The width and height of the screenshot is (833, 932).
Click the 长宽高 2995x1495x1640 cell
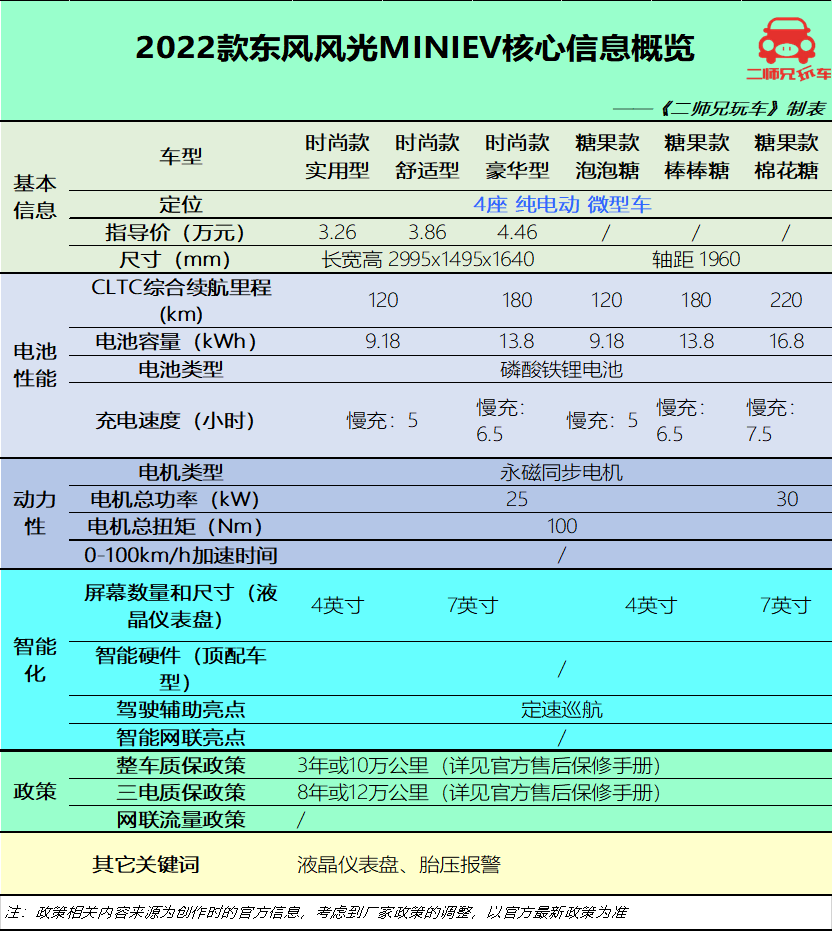point(427,259)
